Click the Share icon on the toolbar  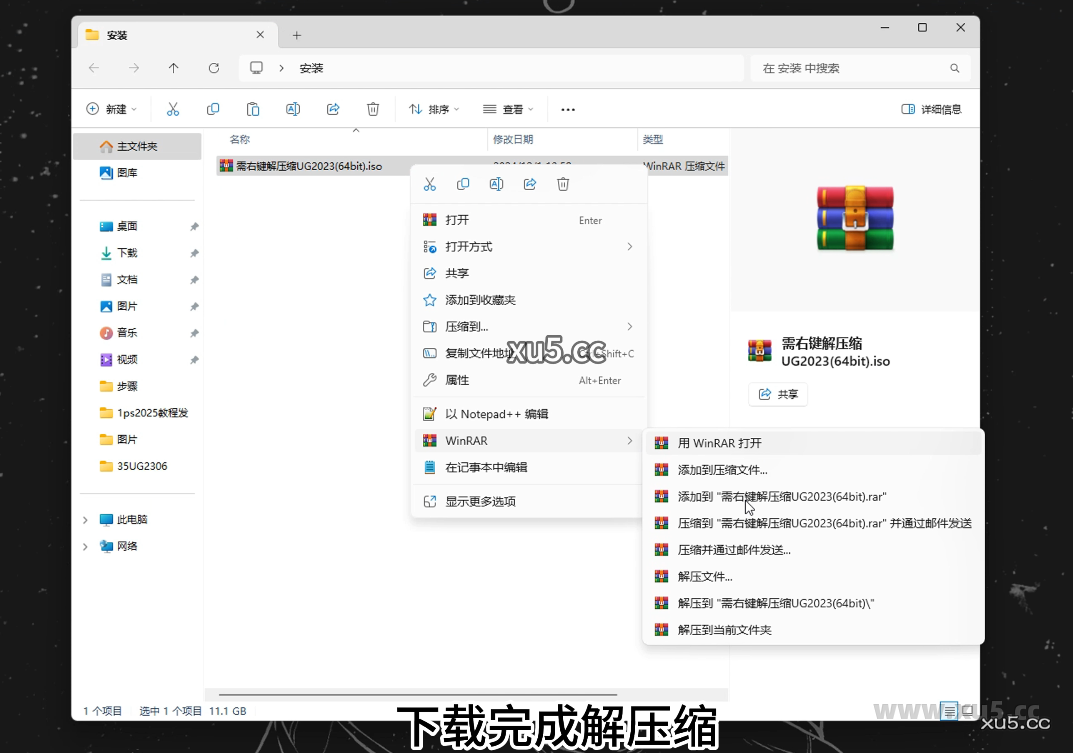pyautogui.click(x=332, y=109)
